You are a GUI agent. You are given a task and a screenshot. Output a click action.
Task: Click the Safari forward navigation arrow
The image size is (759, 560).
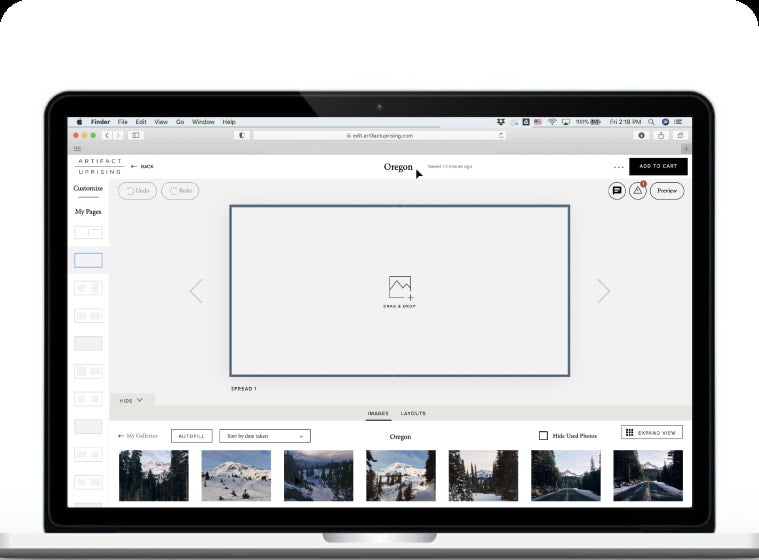point(118,136)
